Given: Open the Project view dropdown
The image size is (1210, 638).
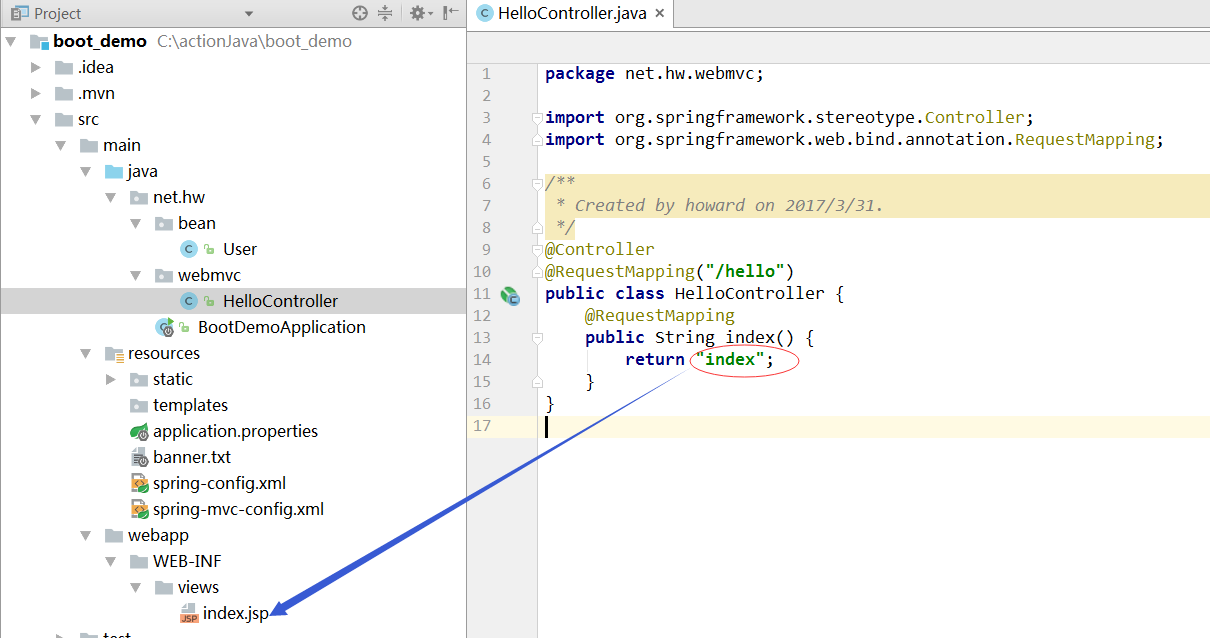Looking at the screenshot, I should pyautogui.click(x=249, y=14).
